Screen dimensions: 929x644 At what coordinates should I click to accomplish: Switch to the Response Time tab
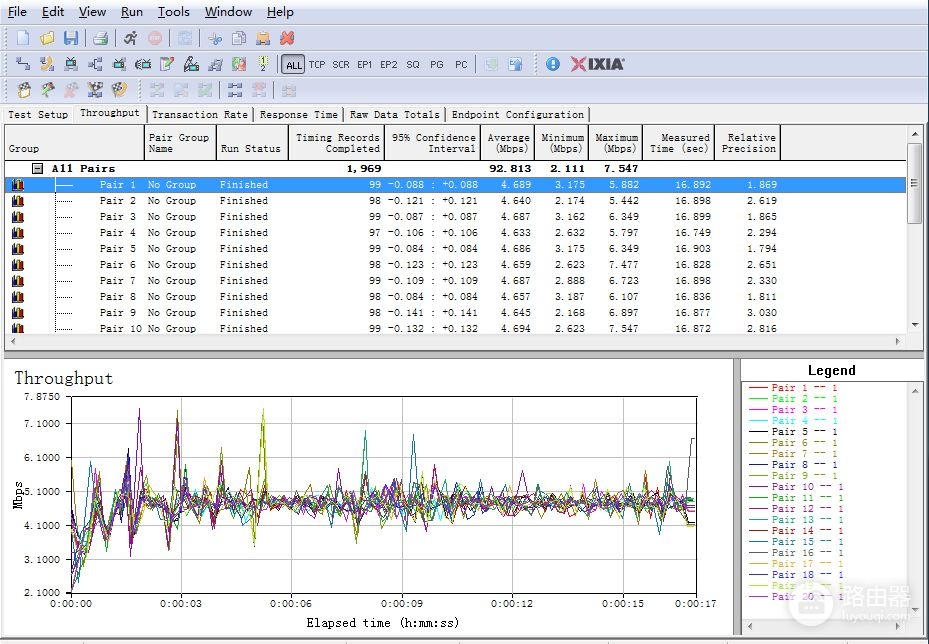[x=299, y=114]
